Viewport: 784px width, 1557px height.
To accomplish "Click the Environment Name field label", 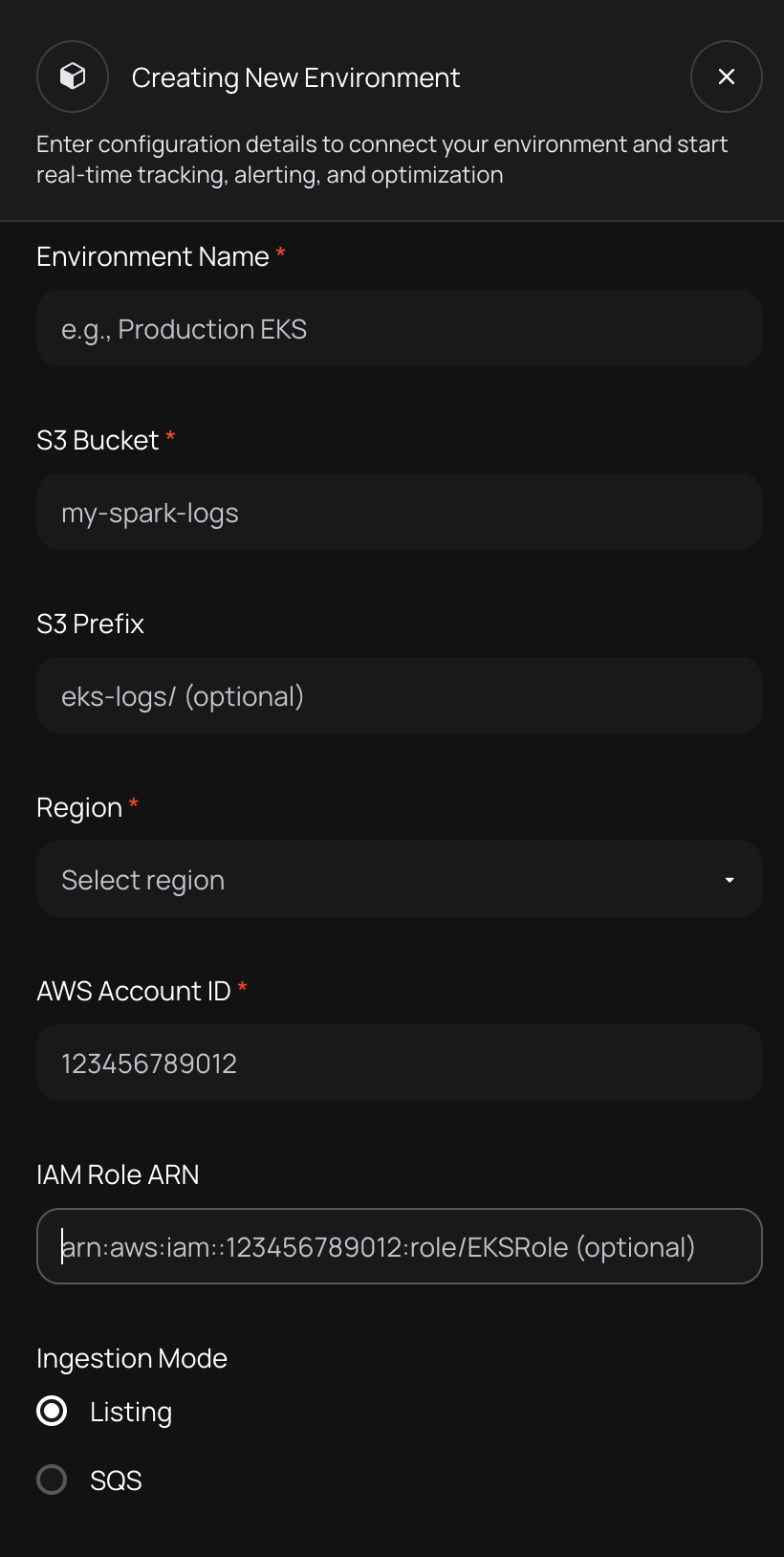I will 153,256.
